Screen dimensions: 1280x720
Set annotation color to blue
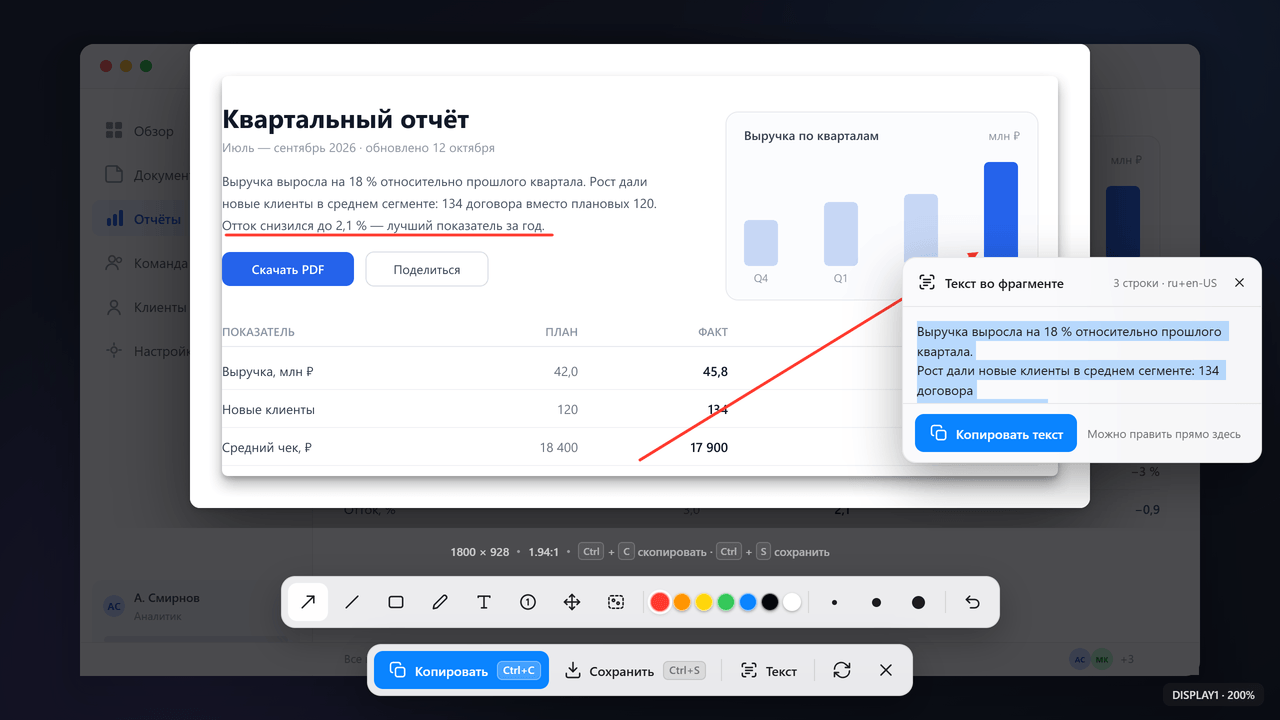748,602
